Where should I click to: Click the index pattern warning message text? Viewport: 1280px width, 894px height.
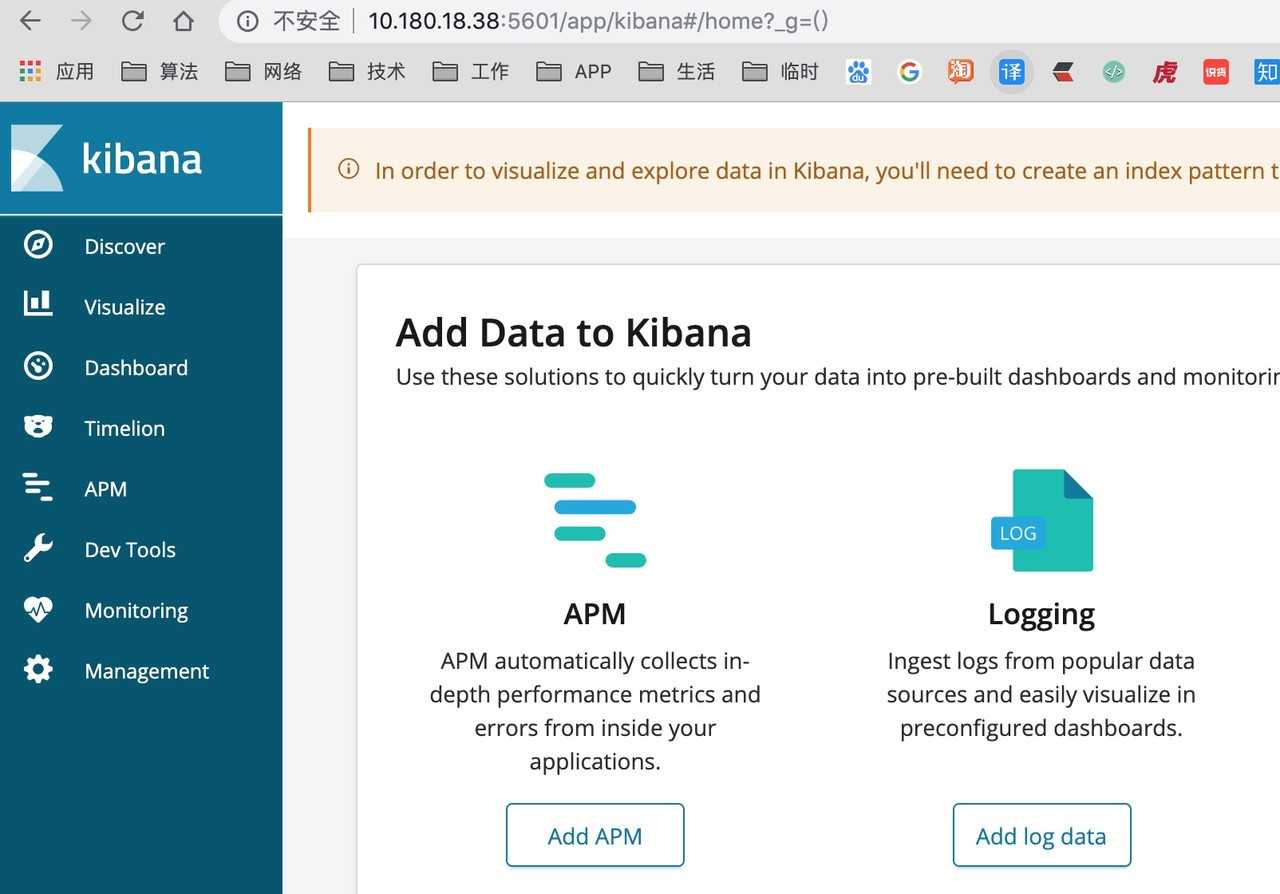coord(827,171)
